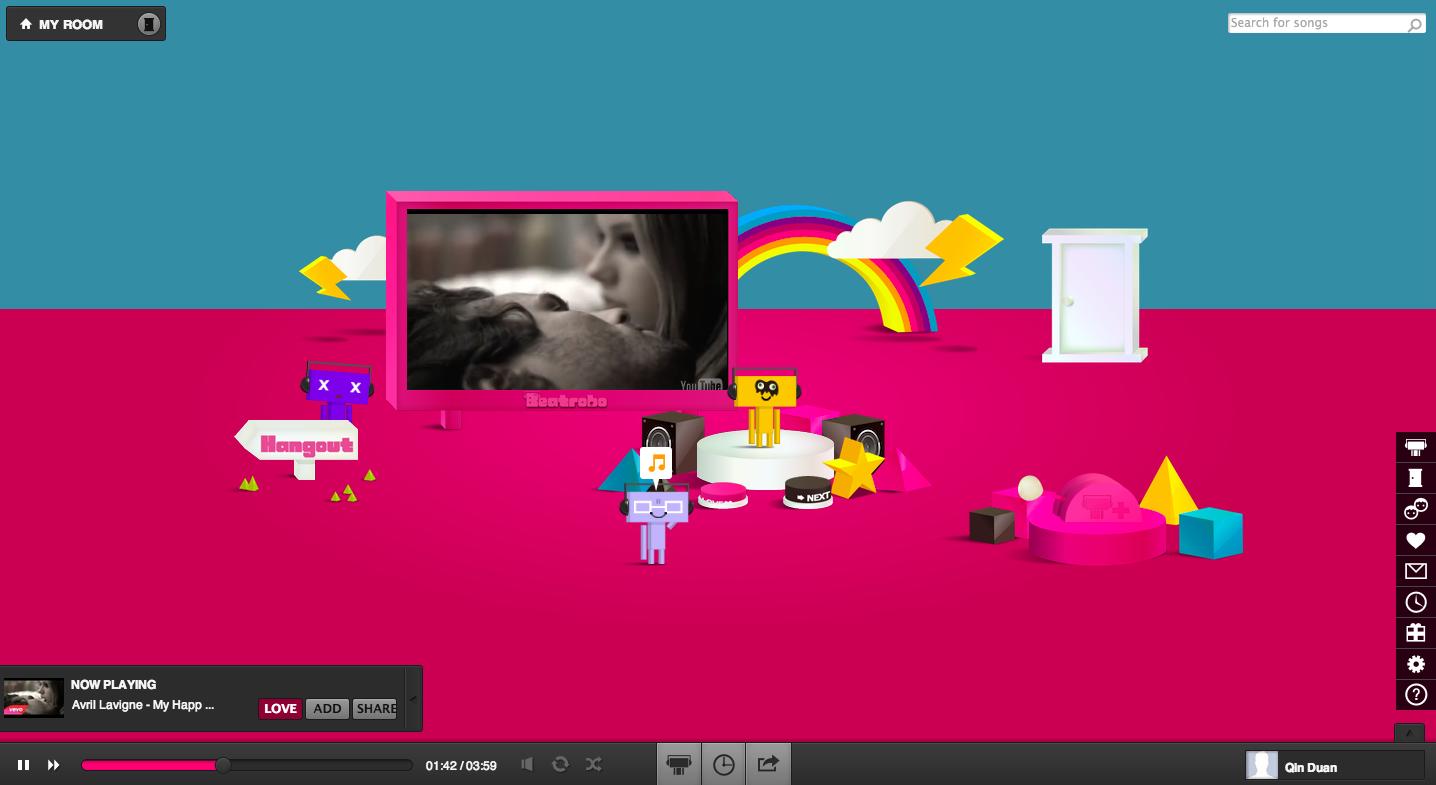Click the lavender robot with glasses
The width and height of the screenshot is (1436, 785).
coord(655,522)
